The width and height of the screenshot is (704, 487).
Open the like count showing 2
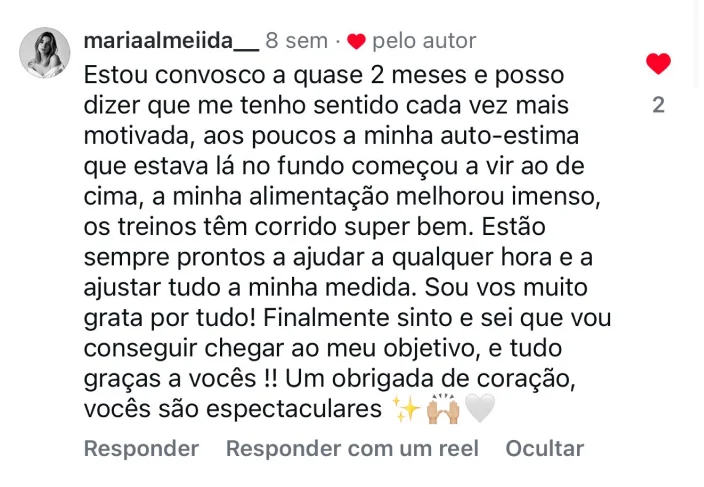pos(658,104)
